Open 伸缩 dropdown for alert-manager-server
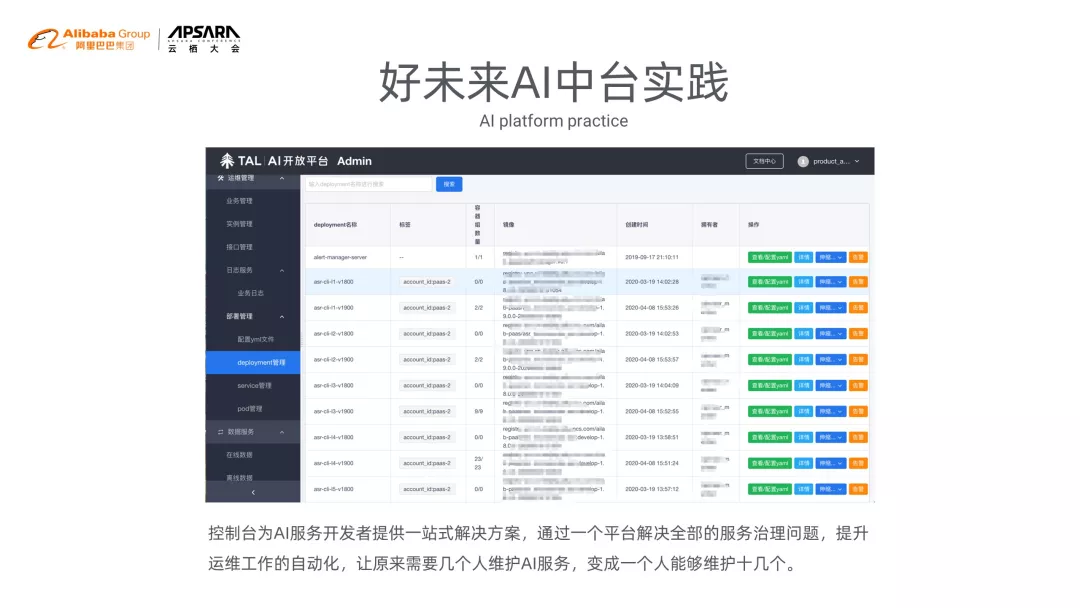 click(831, 258)
